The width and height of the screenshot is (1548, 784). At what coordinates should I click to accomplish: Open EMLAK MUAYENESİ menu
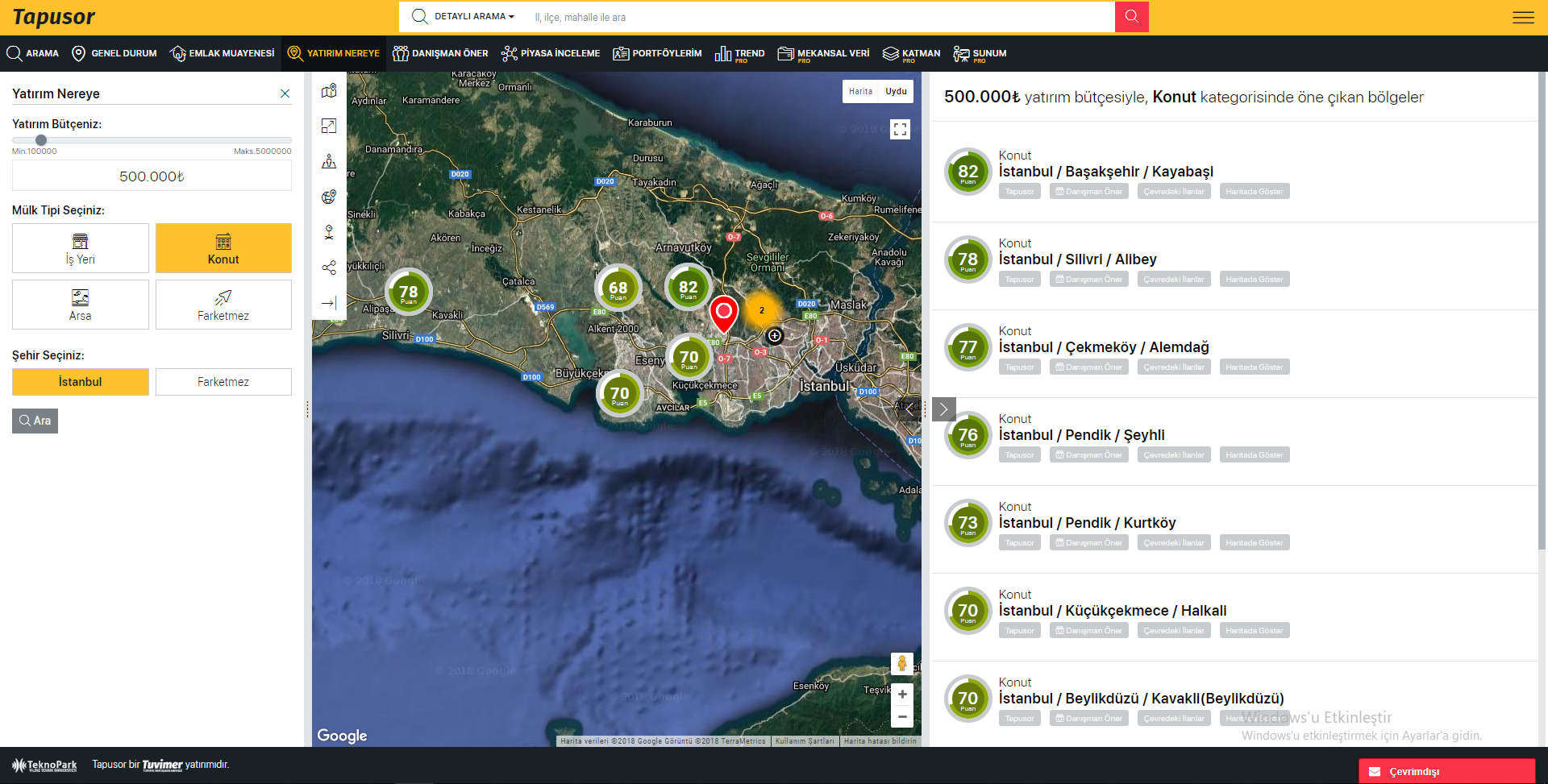click(223, 53)
